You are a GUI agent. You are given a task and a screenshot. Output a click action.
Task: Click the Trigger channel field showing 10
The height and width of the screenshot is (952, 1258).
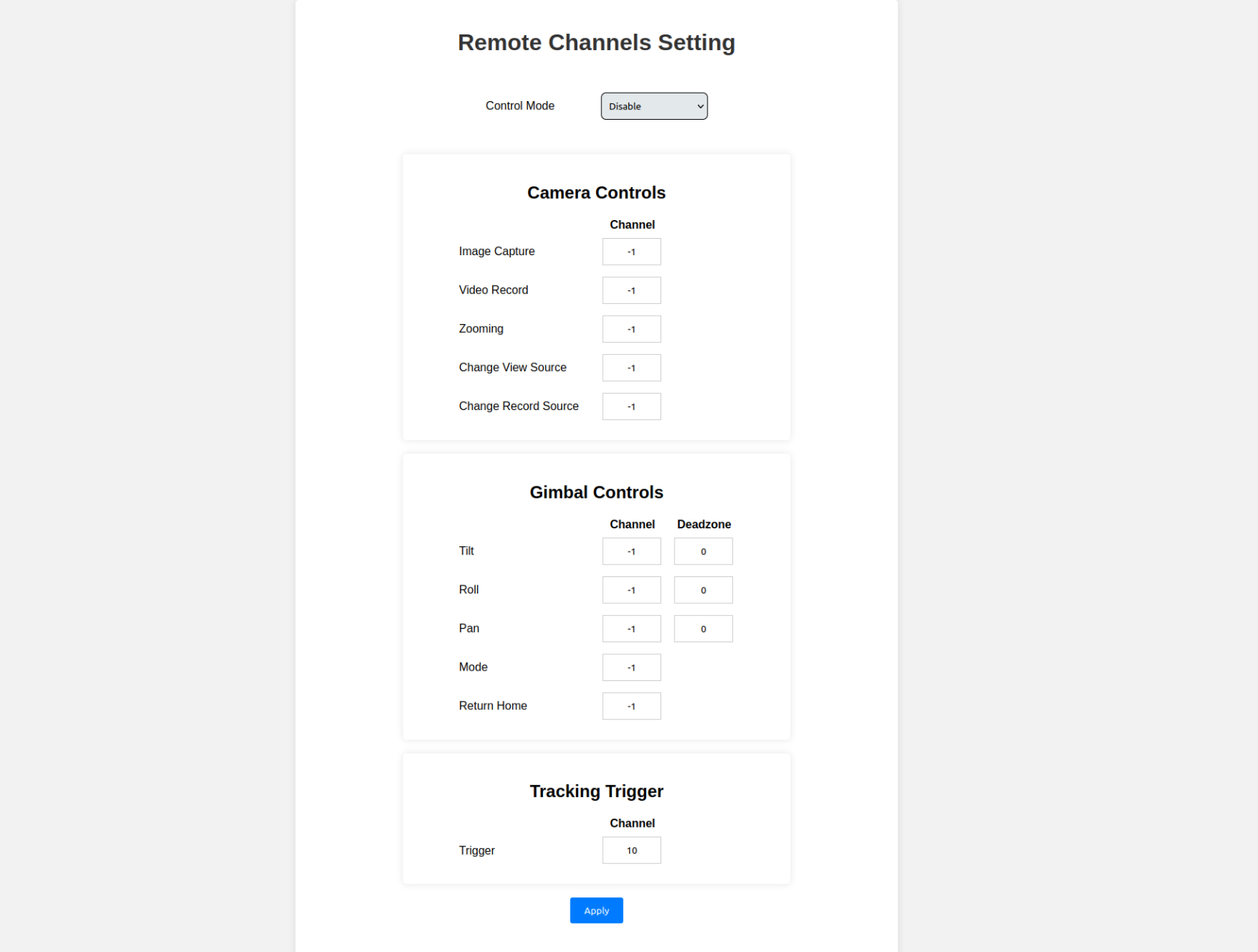(631, 850)
